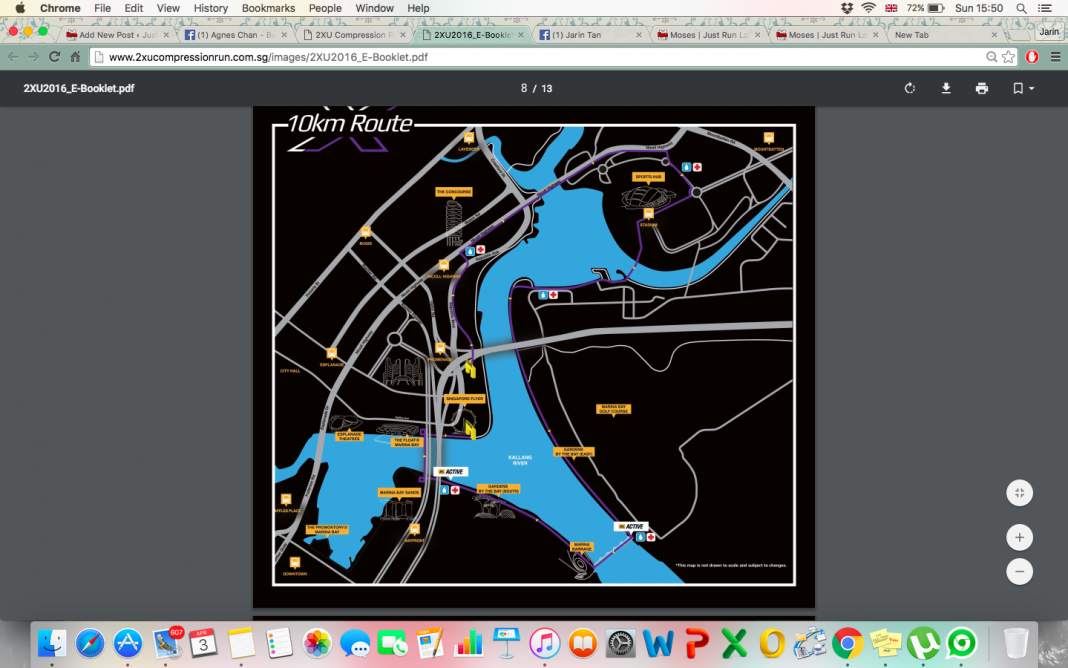This screenshot has width=1068, height=668.
Task: Go to the Chrome home page
Action: pyautogui.click(x=75, y=57)
